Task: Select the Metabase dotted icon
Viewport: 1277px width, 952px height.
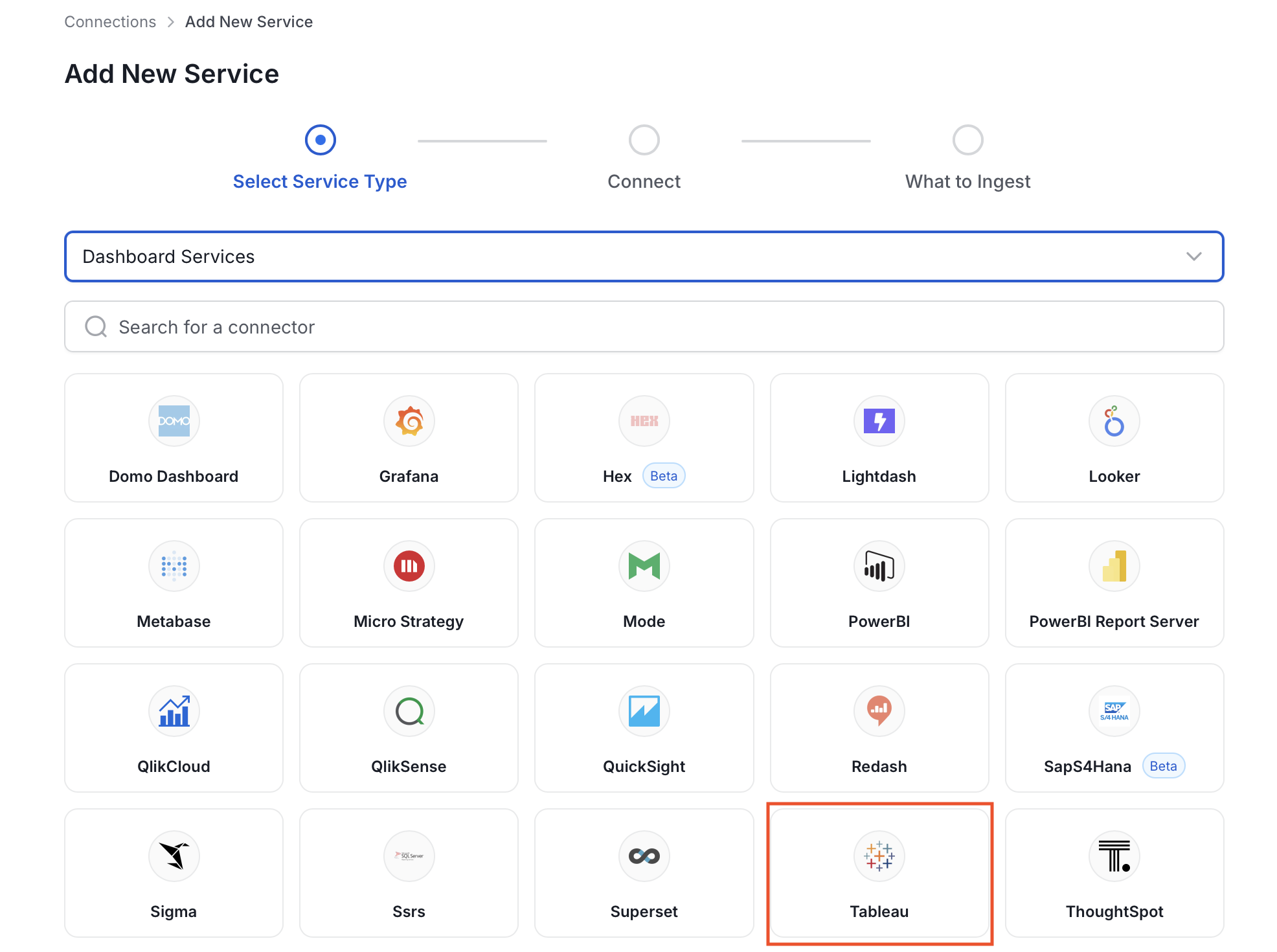Action: [174, 566]
